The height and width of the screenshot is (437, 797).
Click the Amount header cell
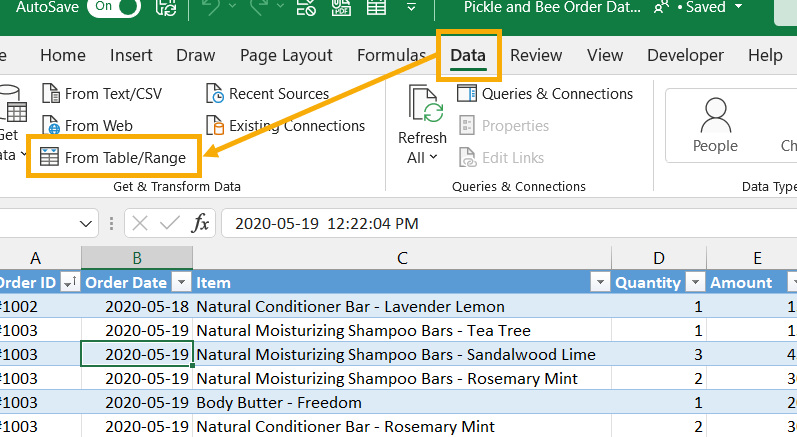click(x=752, y=282)
